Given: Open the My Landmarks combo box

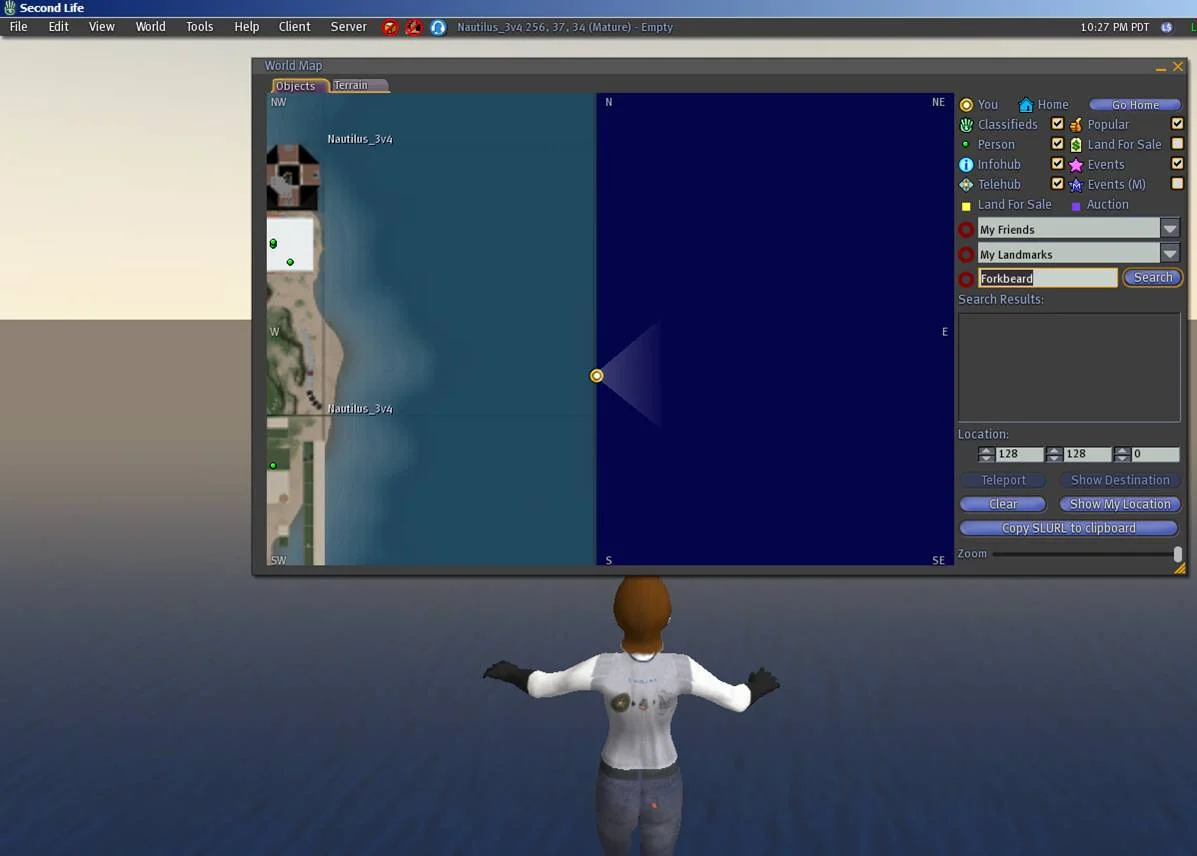Looking at the screenshot, I should click(x=1079, y=254).
